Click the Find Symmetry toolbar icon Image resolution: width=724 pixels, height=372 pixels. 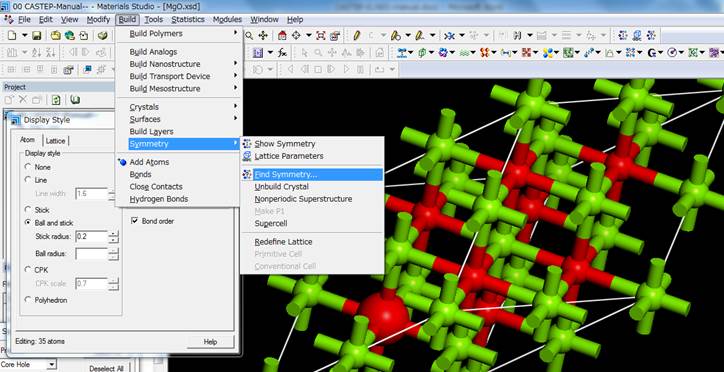tap(651, 35)
